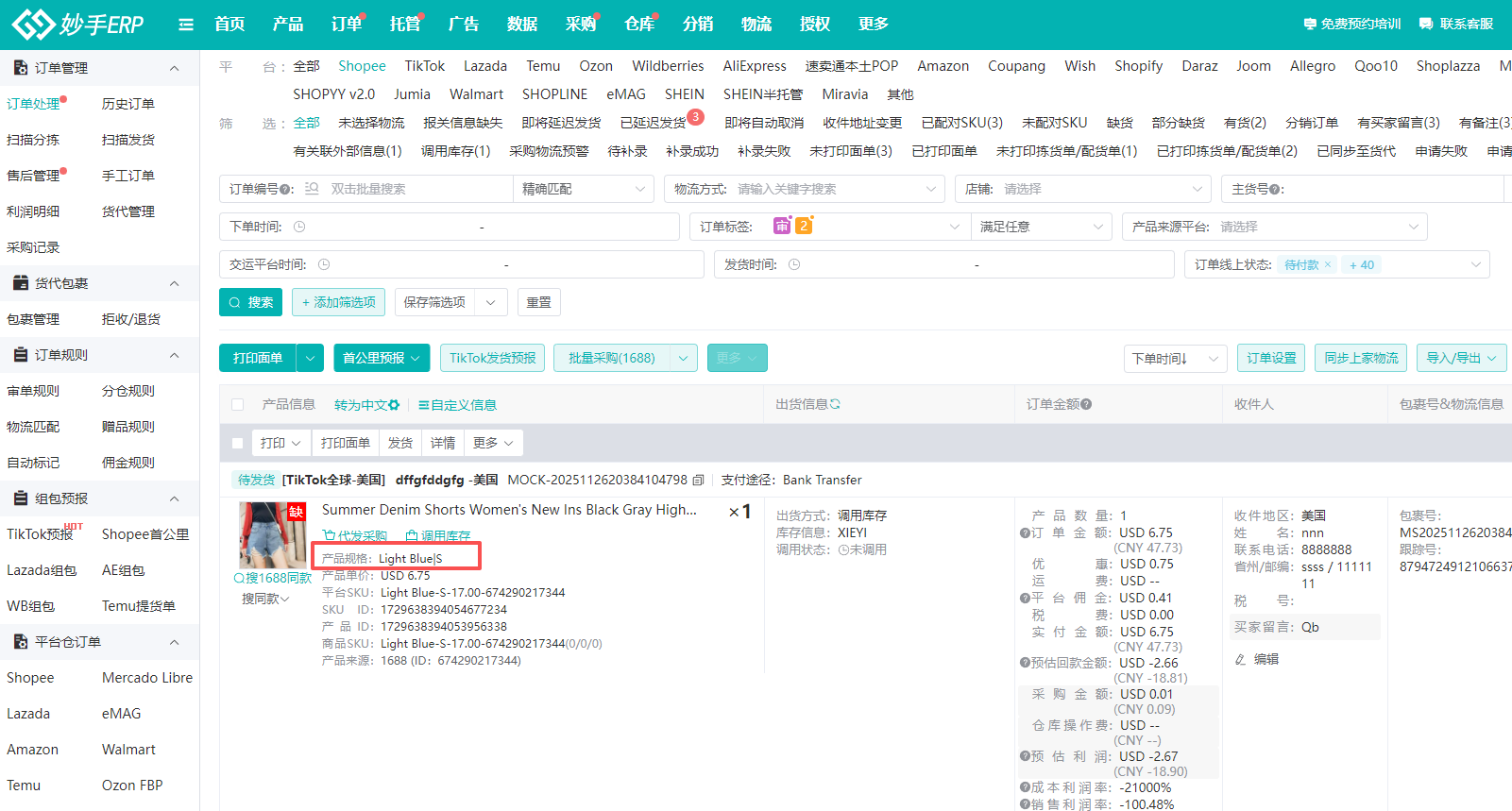The image size is (1512, 811).
Task: Click the denim shorts product thumbnail
Action: pyautogui.click(x=272, y=534)
